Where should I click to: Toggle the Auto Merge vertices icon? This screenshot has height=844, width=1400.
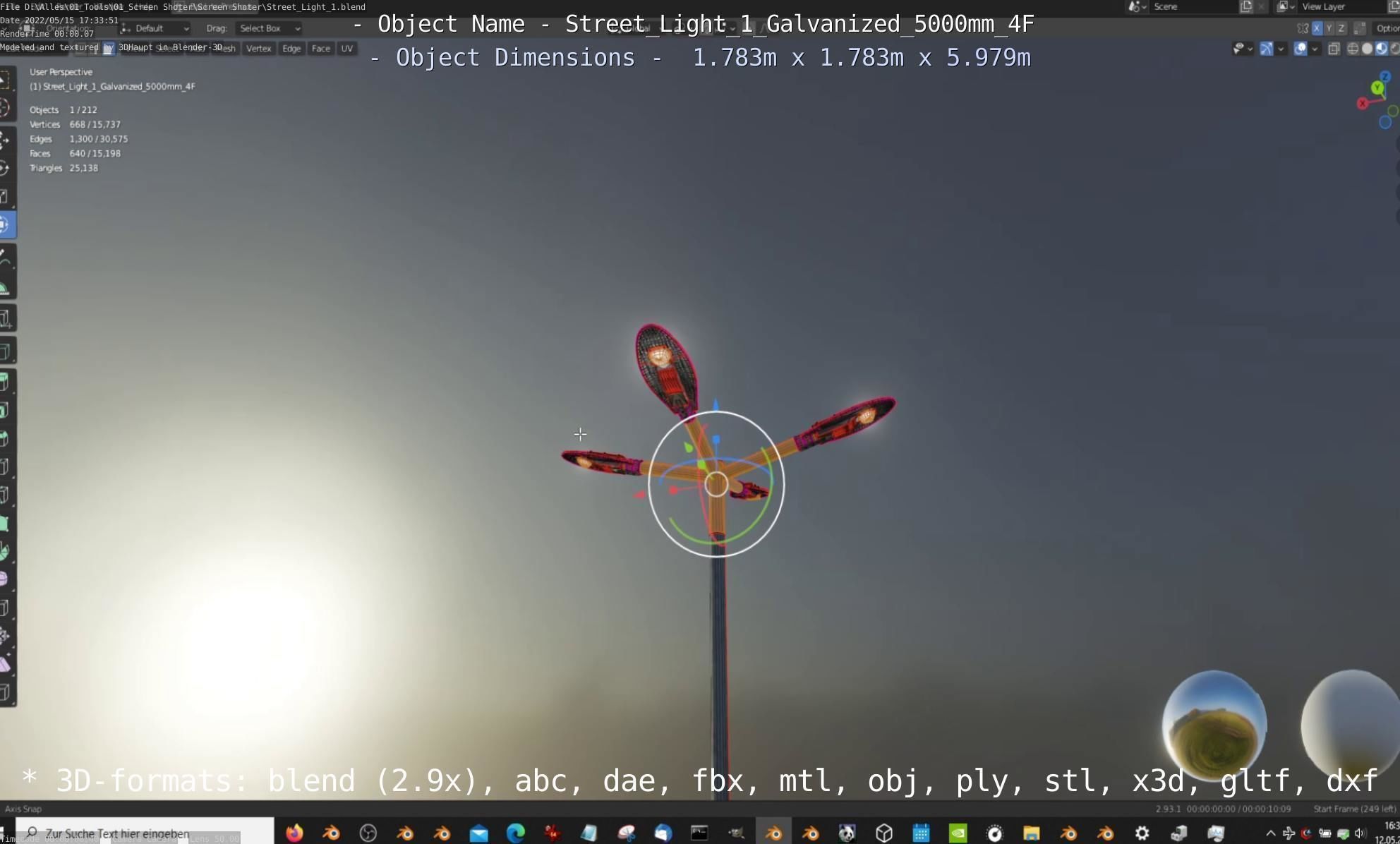click(x=1360, y=28)
